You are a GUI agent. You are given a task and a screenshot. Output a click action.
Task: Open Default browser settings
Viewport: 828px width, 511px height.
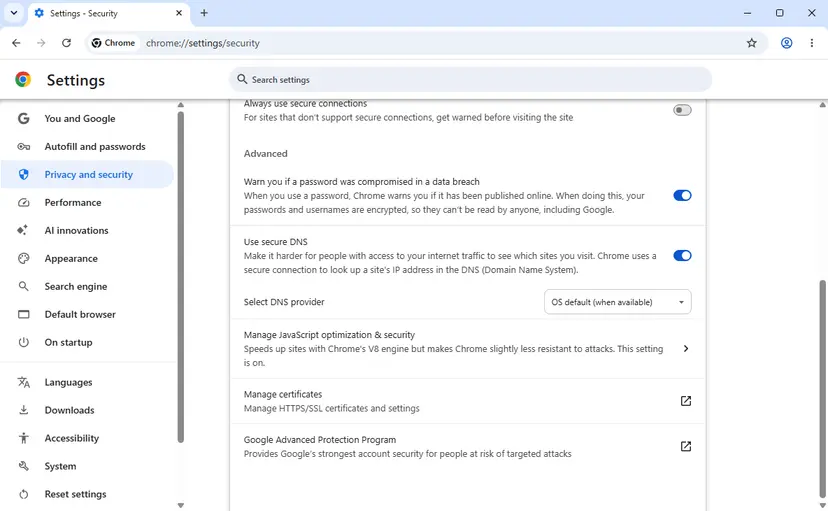coord(88,314)
